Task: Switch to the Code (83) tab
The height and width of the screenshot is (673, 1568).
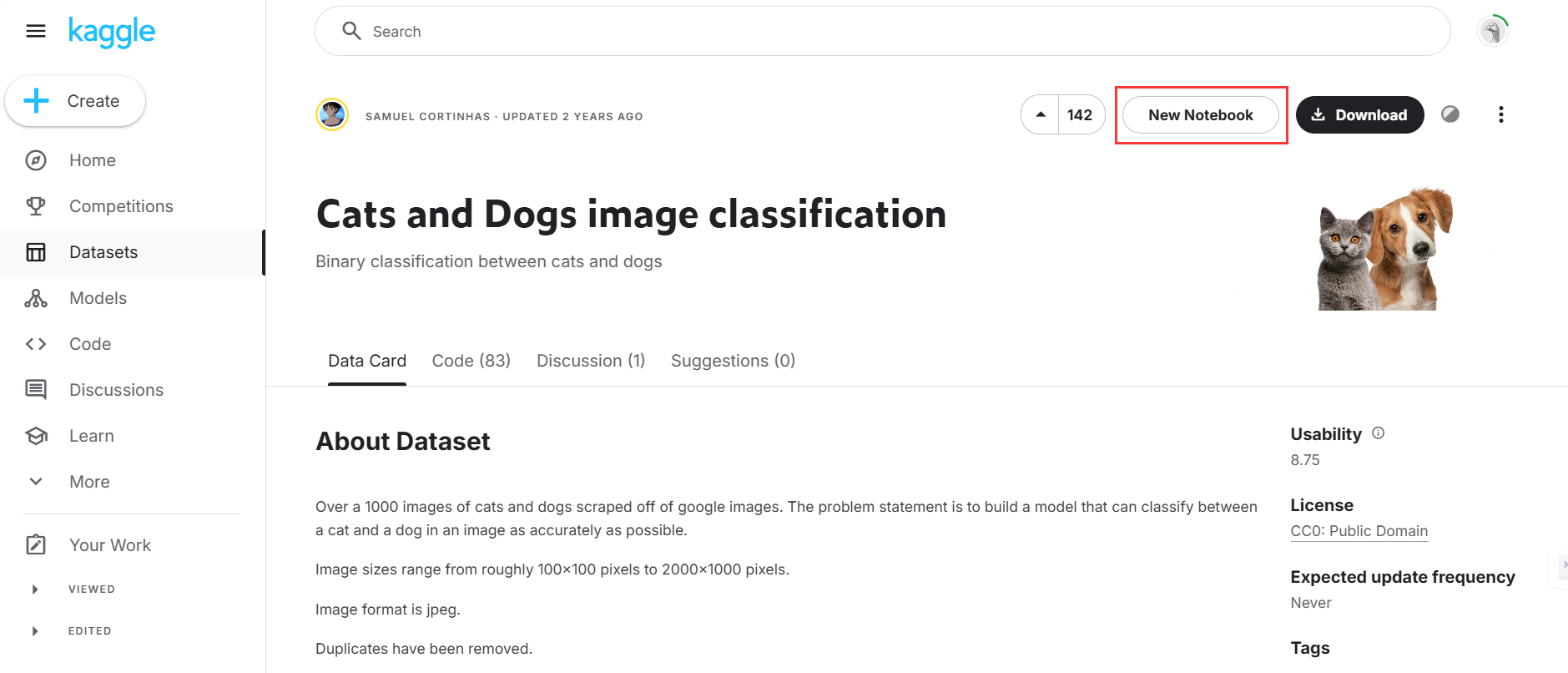Action: [x=471, y=361]
